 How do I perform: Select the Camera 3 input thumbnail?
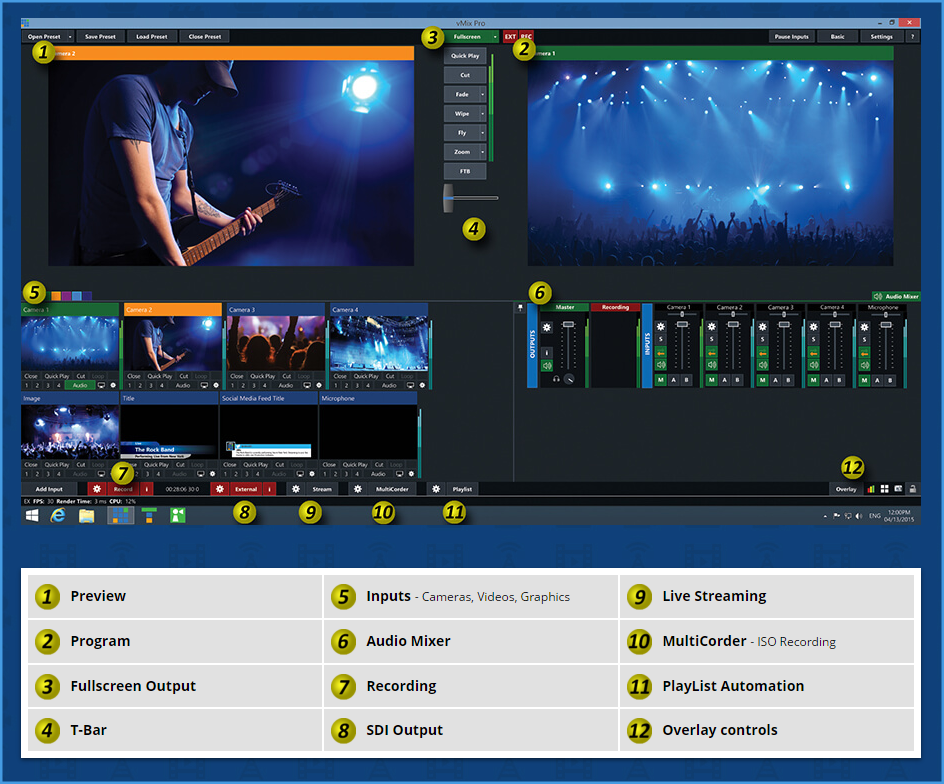pos(275,343)
